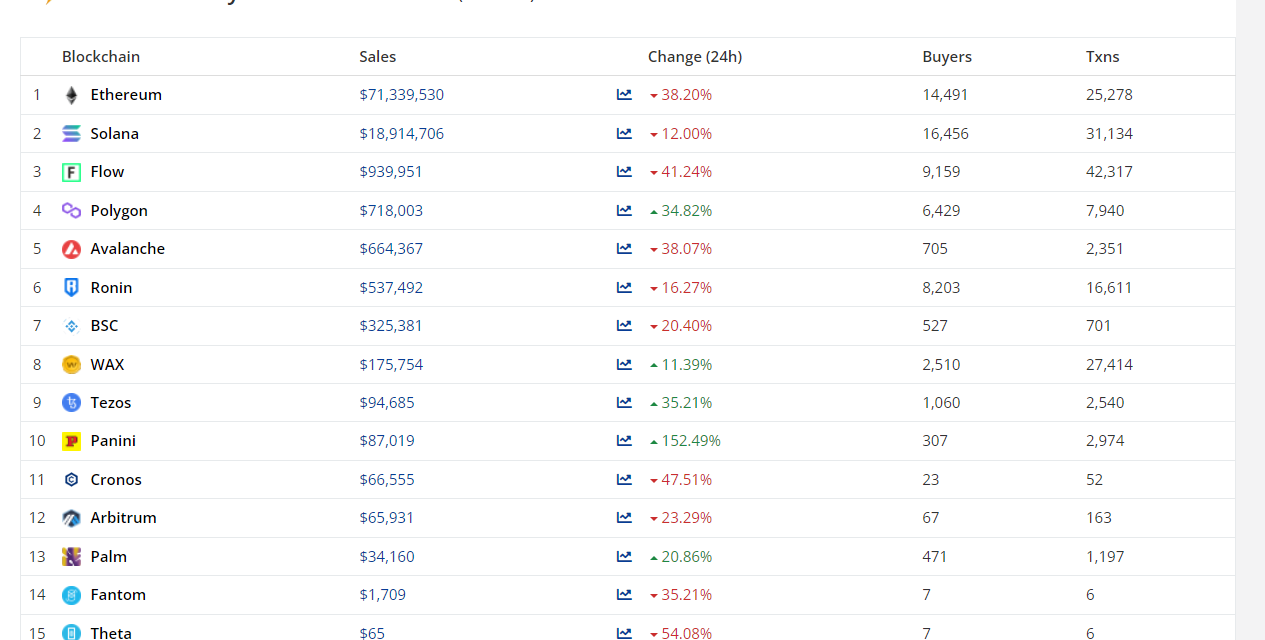Select the Fantom row entry

118,594
